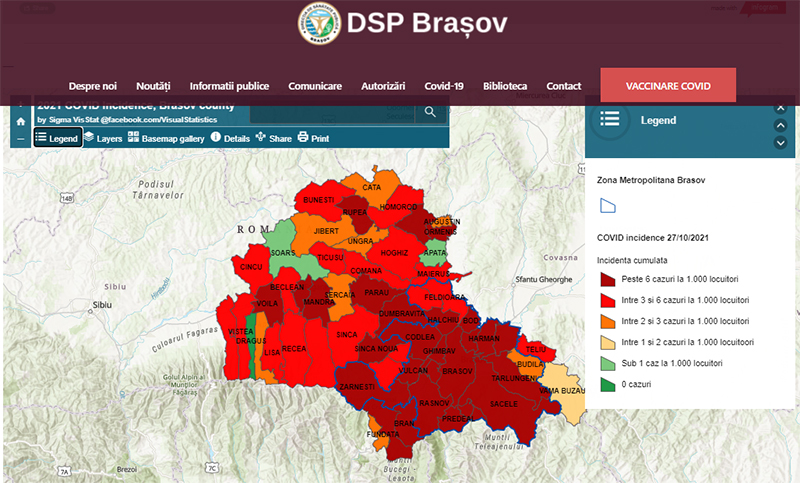Print the map

(313, 138)
